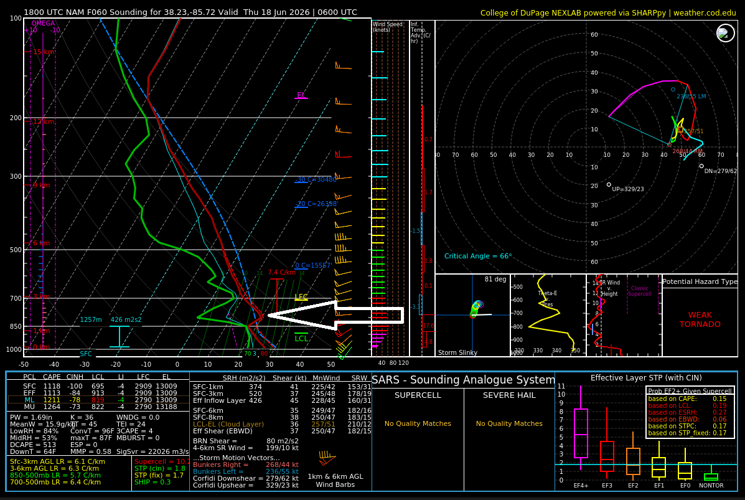Click the "-30 C=30480'" height label
Screen dimensions: 745x500
point(316,179)
